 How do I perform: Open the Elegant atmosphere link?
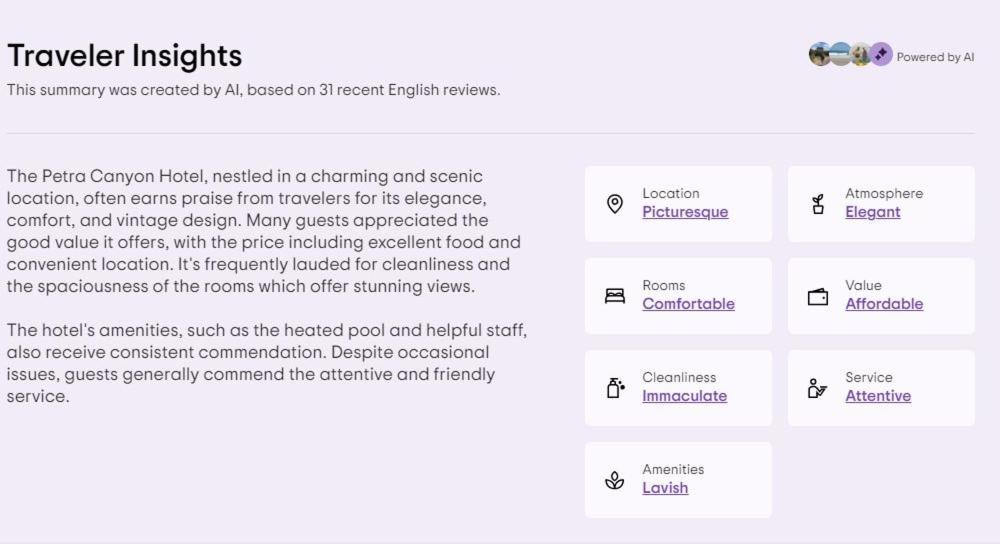tap(872, 212)
